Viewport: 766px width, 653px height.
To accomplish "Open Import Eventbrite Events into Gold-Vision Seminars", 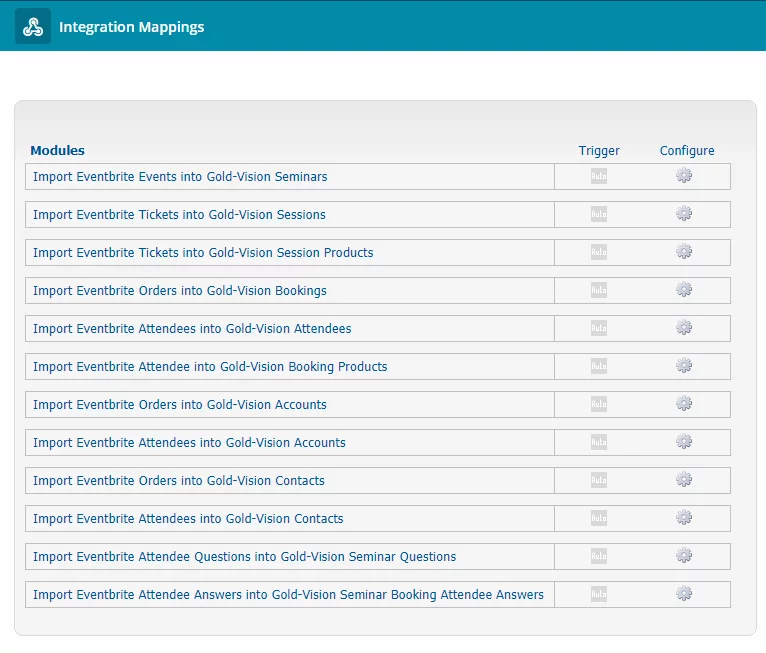I will (x=180, y=177).
